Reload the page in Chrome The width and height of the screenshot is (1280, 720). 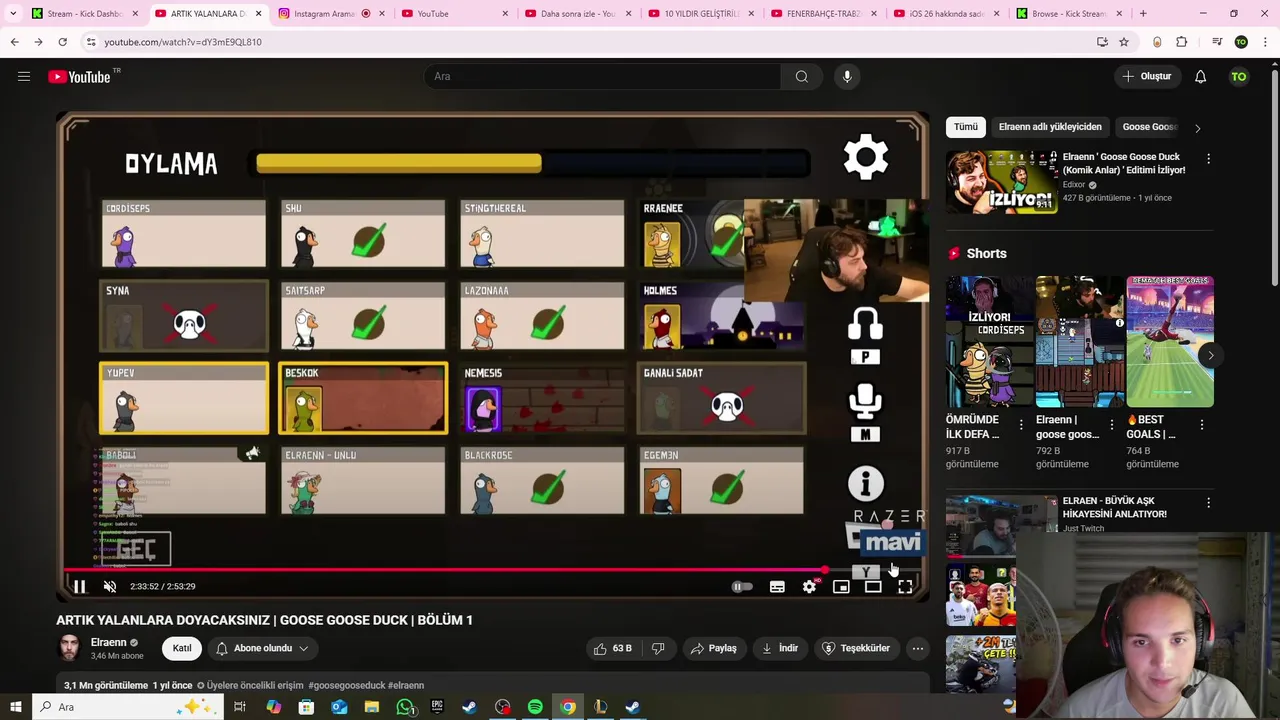(x=62, y=42)
